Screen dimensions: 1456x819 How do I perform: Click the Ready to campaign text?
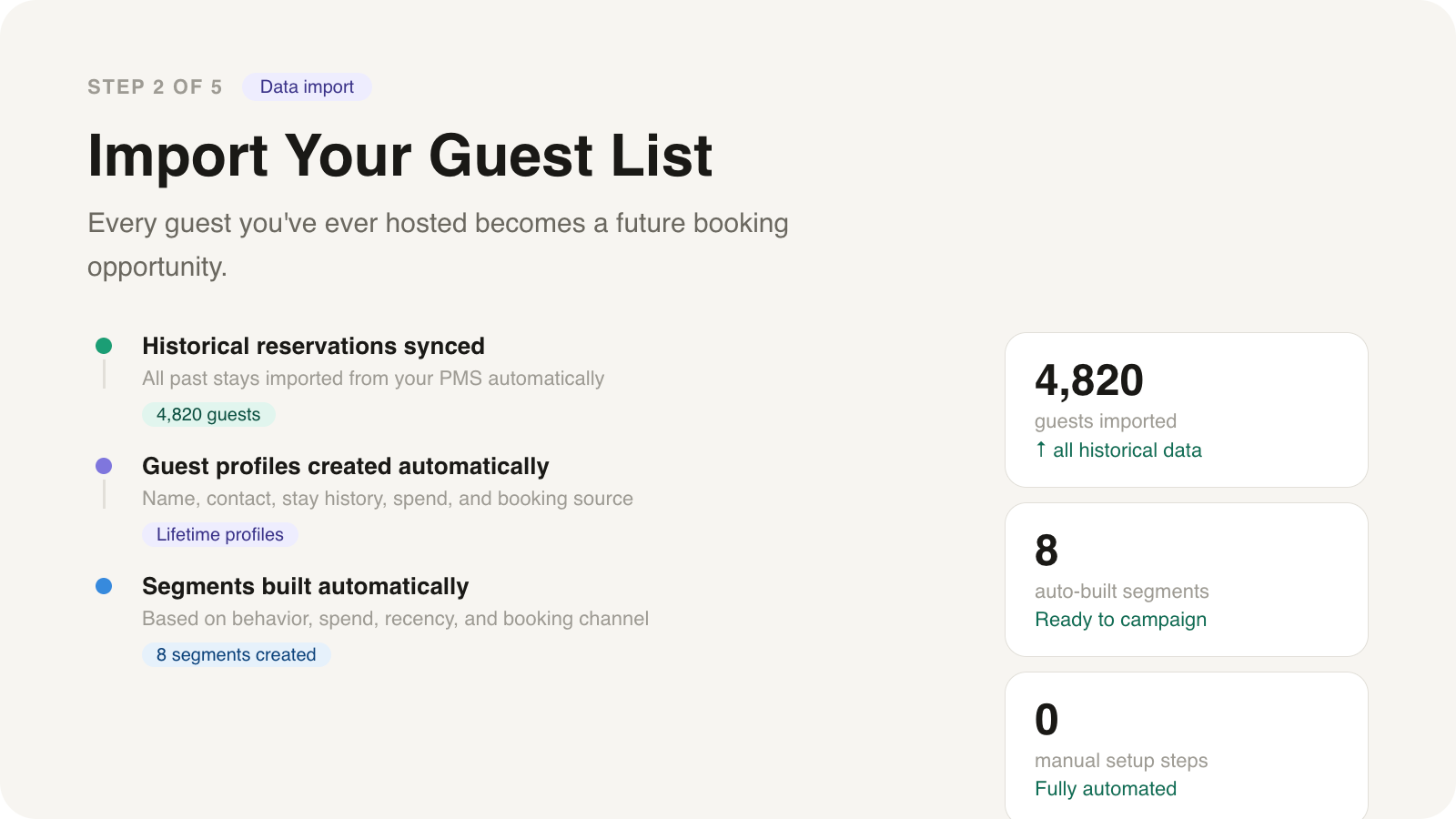click(x=1121, y=620)
